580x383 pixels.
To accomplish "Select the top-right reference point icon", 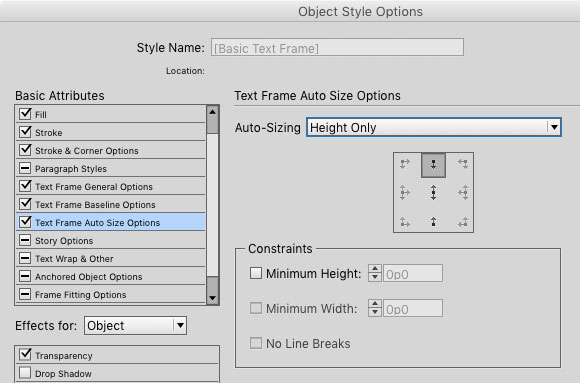I will pyautogui.click(x=463, y=164).
